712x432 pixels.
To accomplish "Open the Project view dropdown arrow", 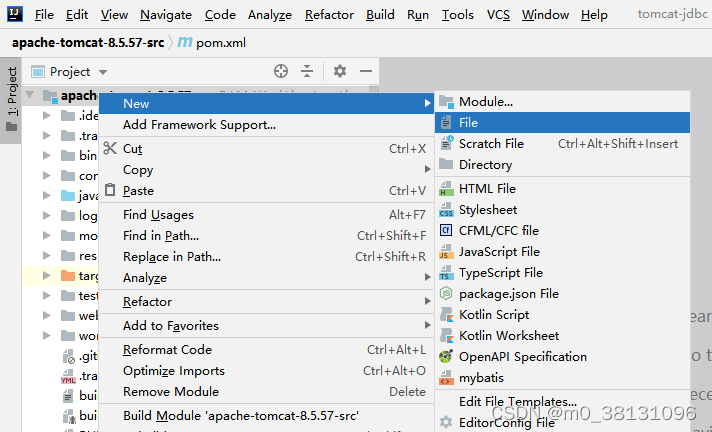I will click(103, 72).
